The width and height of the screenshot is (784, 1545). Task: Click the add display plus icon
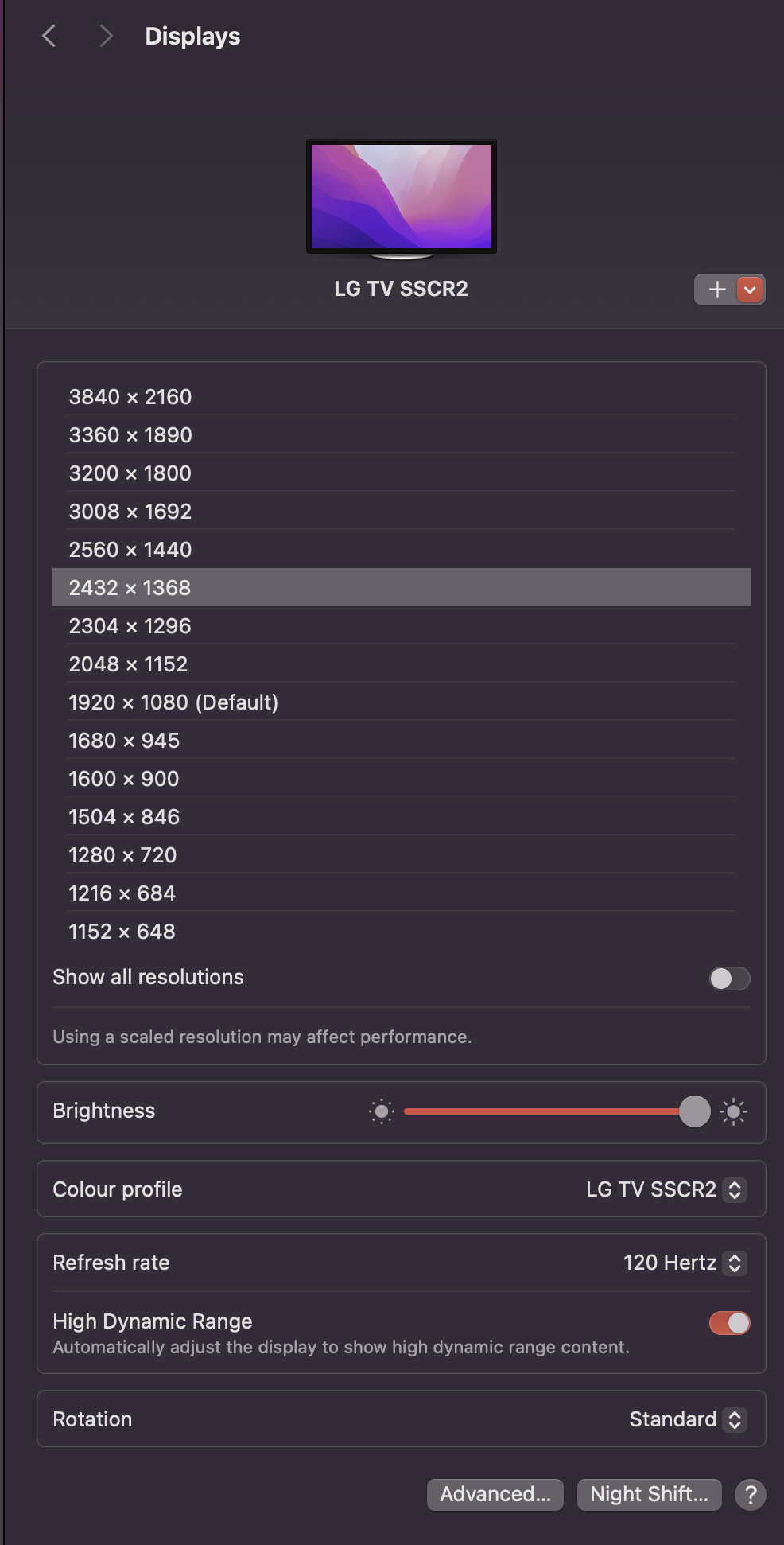tap(717, 290)
